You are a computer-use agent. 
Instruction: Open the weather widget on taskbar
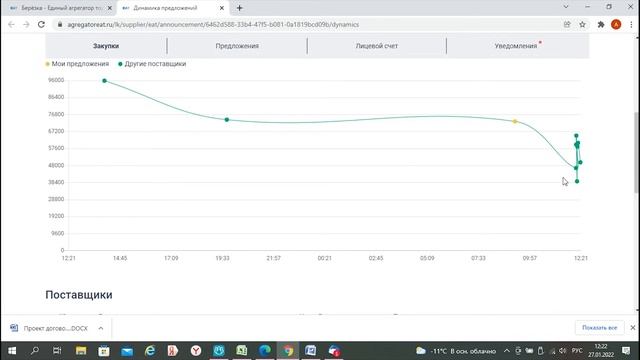pos(456,351)
